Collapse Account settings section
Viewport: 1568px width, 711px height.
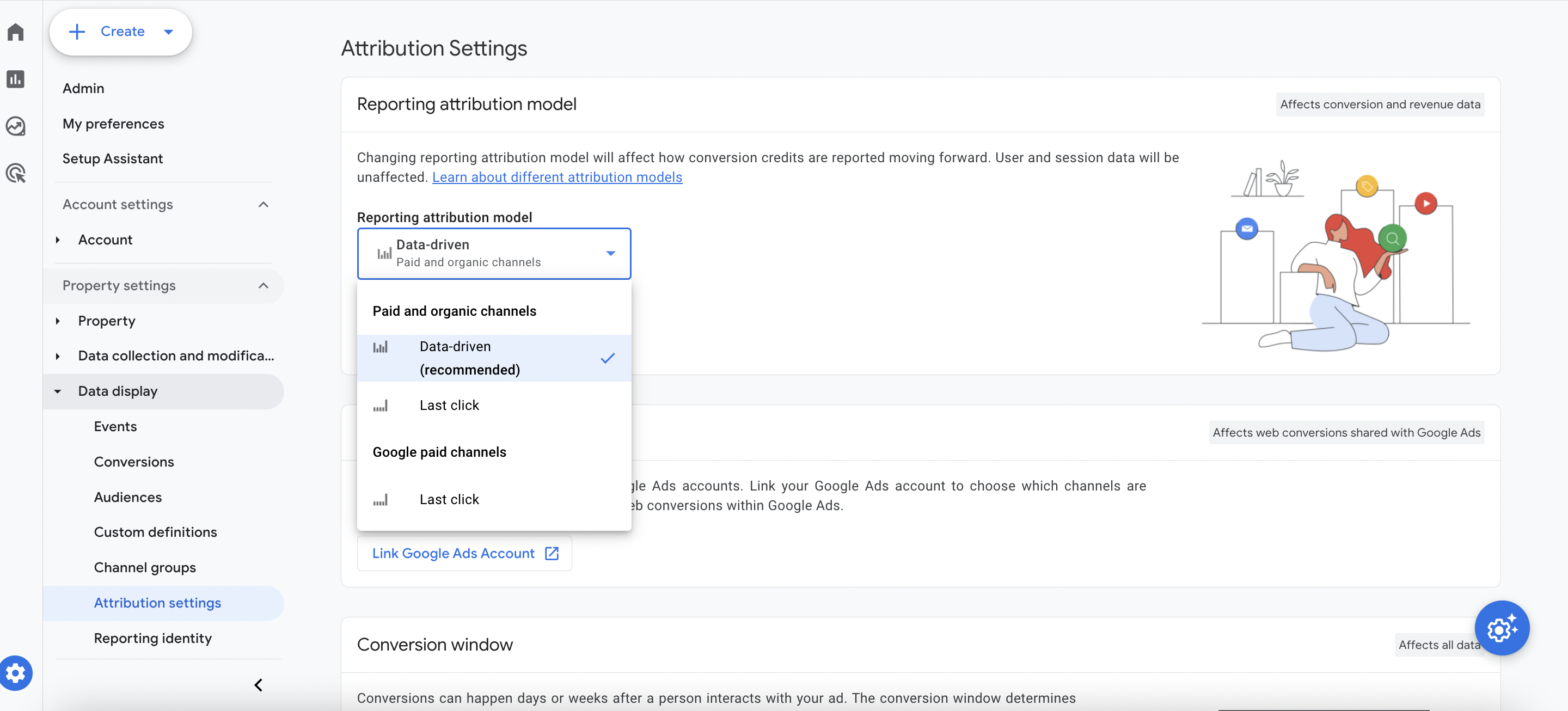(263, 205)
